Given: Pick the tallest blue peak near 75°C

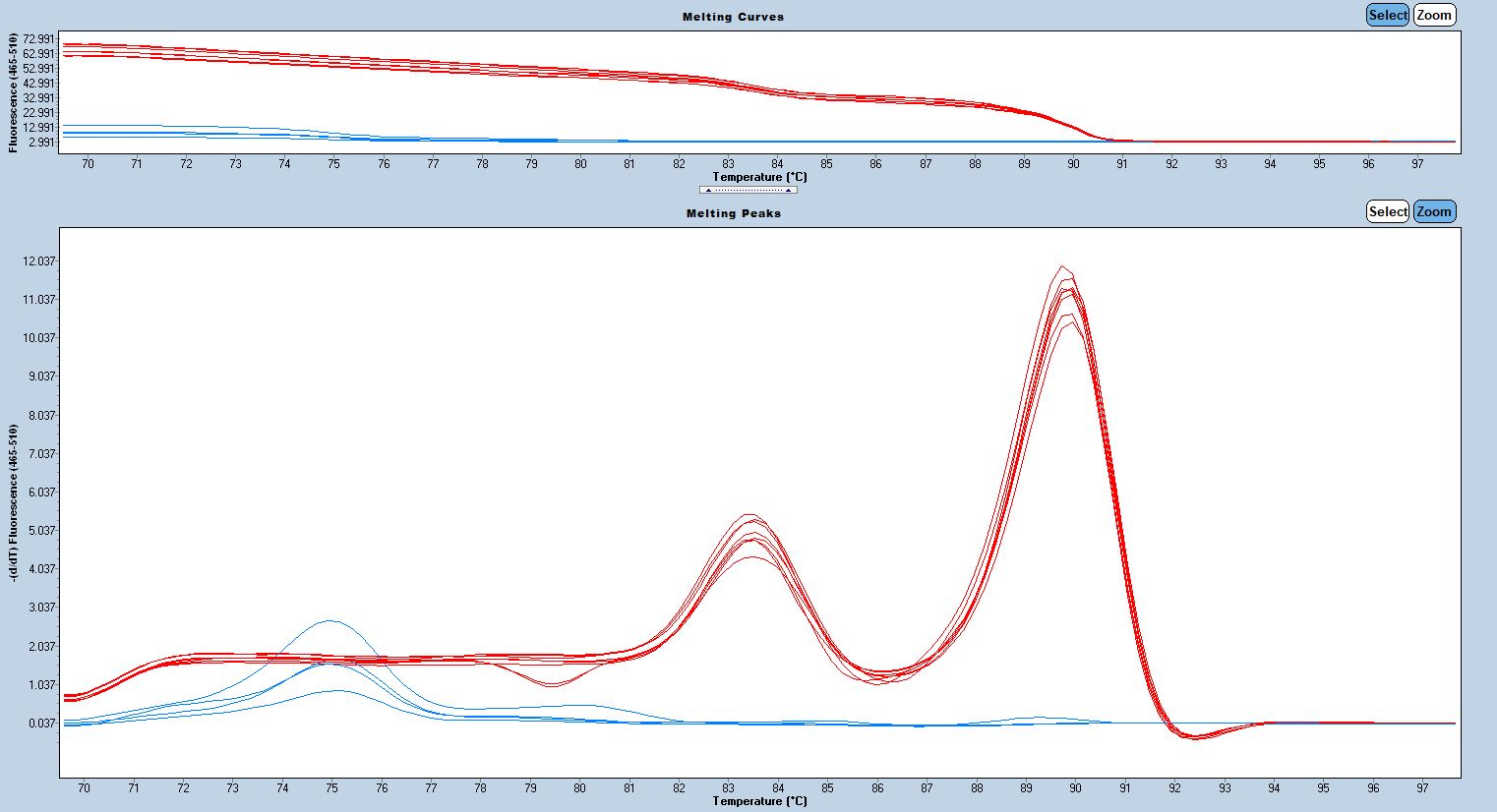Looking at the screenshot, I should coord(330,621).
